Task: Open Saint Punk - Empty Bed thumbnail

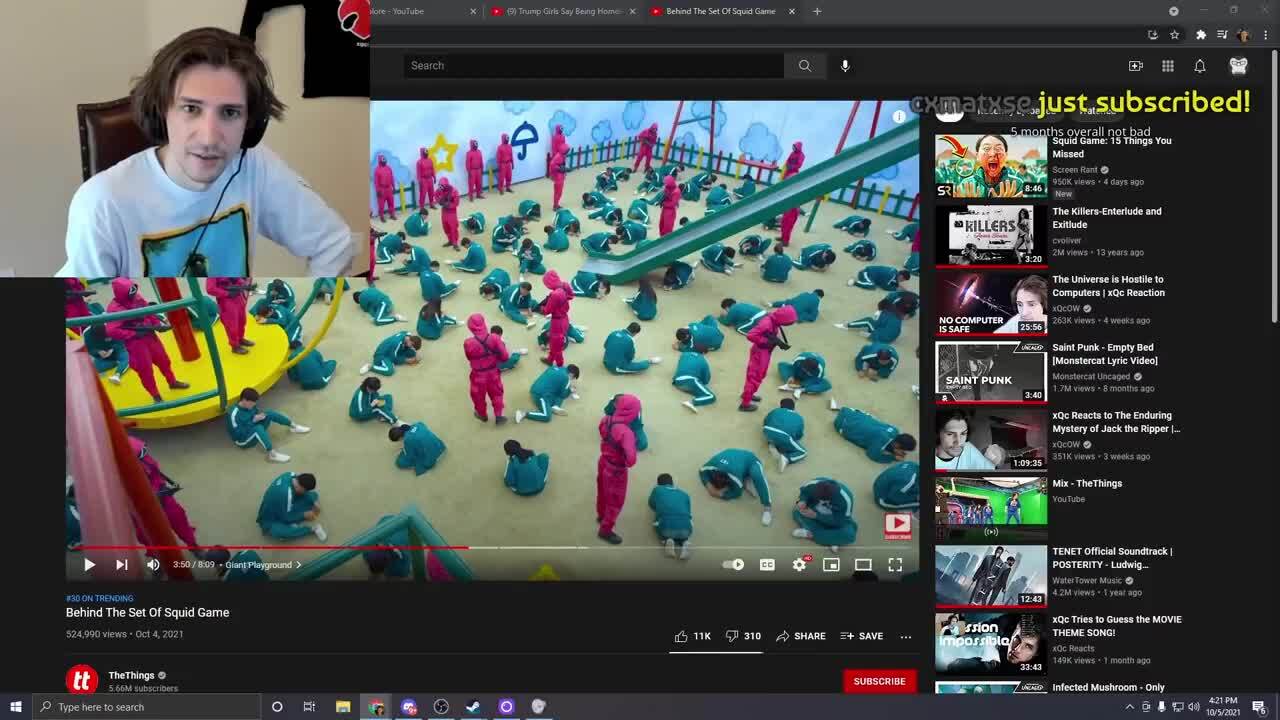Action: coord(991,371)
